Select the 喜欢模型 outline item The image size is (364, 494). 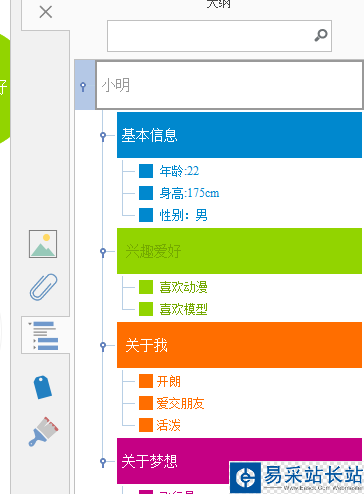[x=184, y=309]
